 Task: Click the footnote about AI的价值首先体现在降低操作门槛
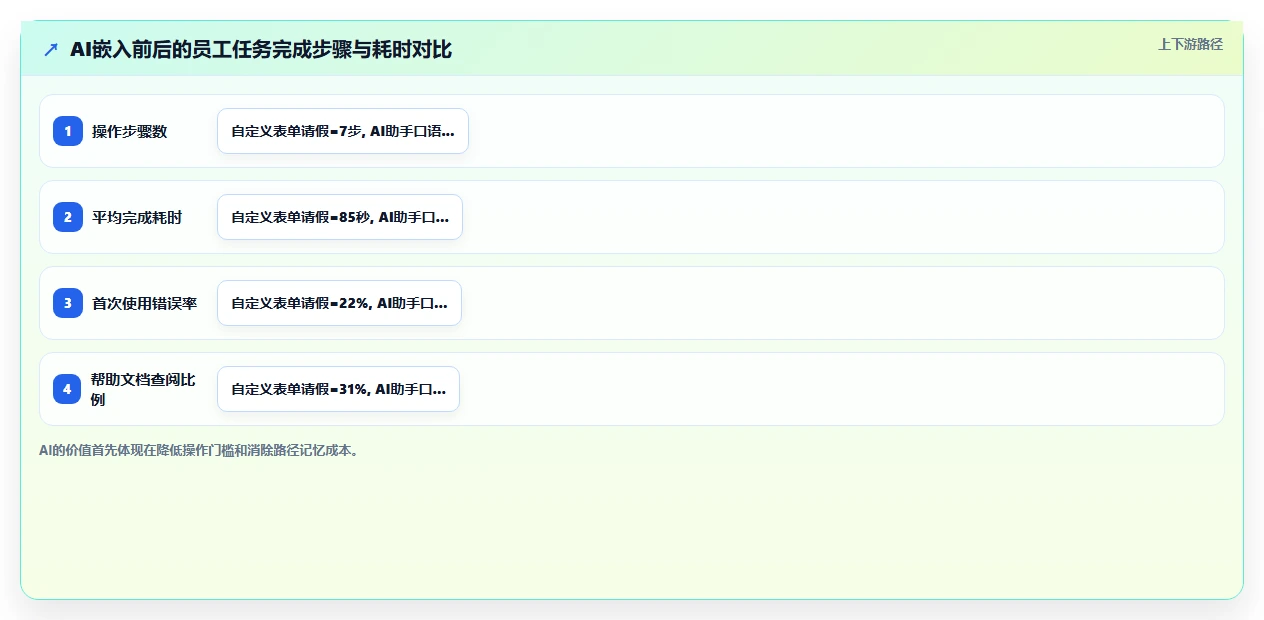coord(199,450)
